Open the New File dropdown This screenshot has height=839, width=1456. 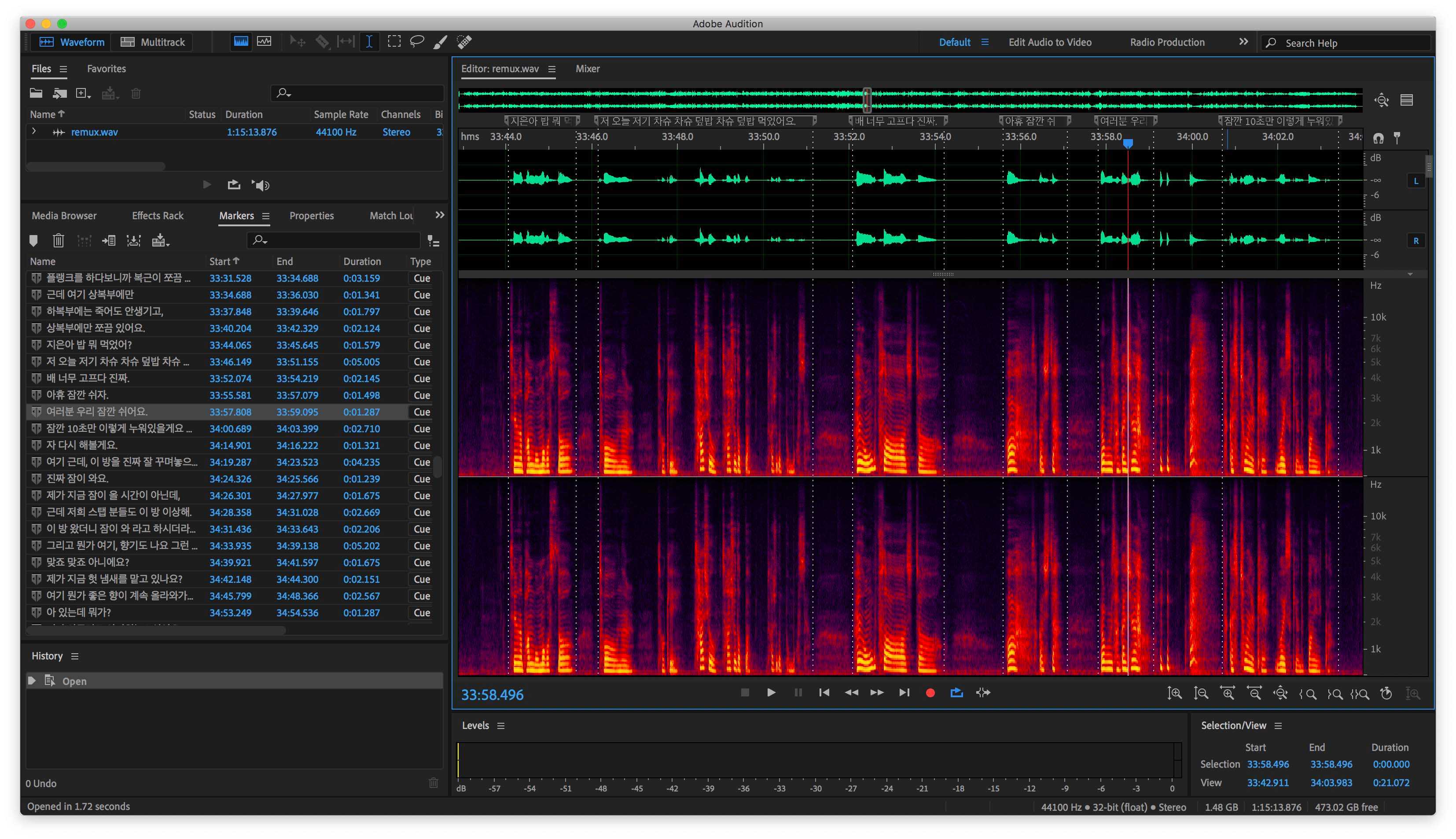[x=84, y=93]
